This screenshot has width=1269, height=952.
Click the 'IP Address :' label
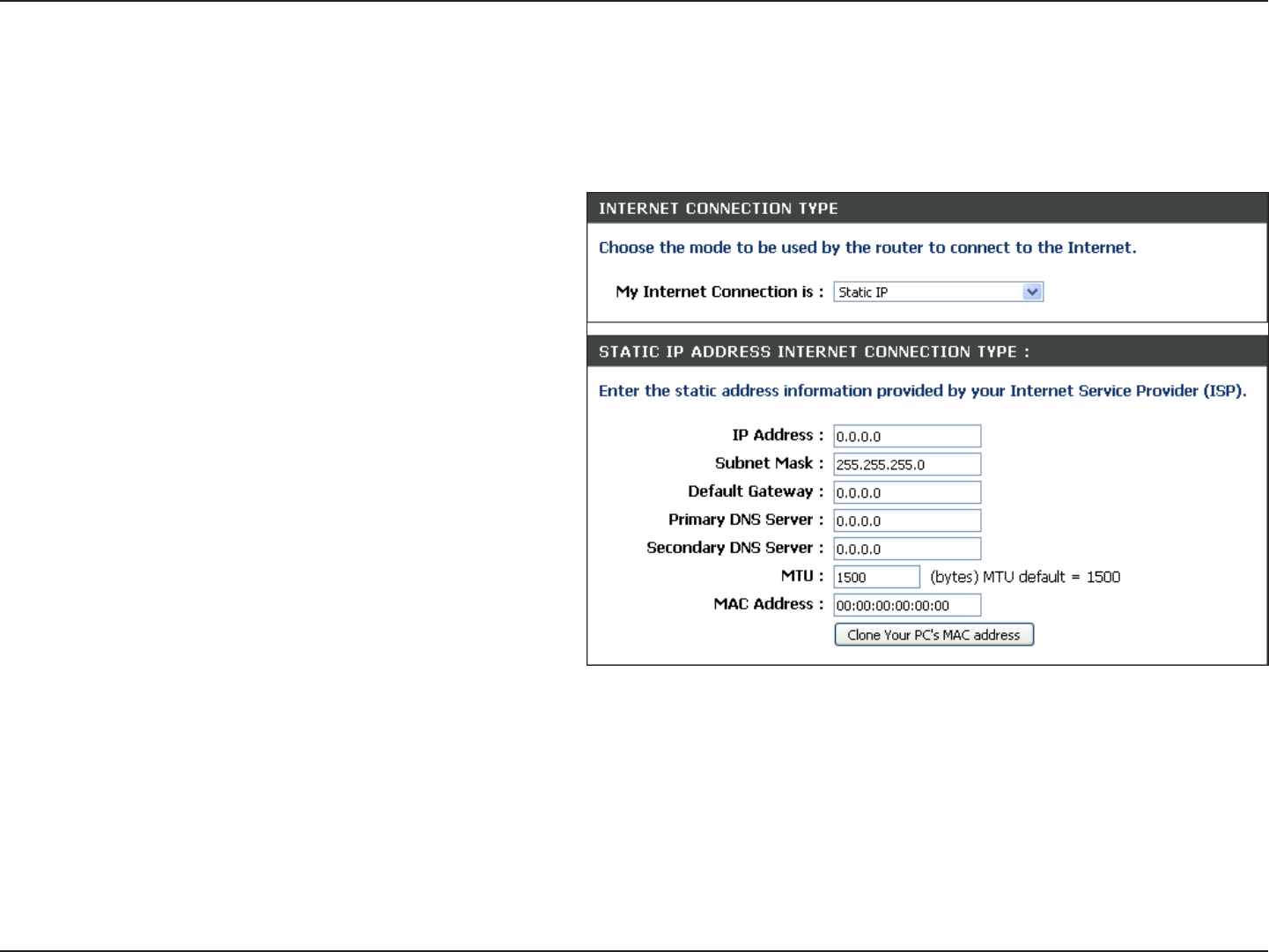tap(778, 435)
